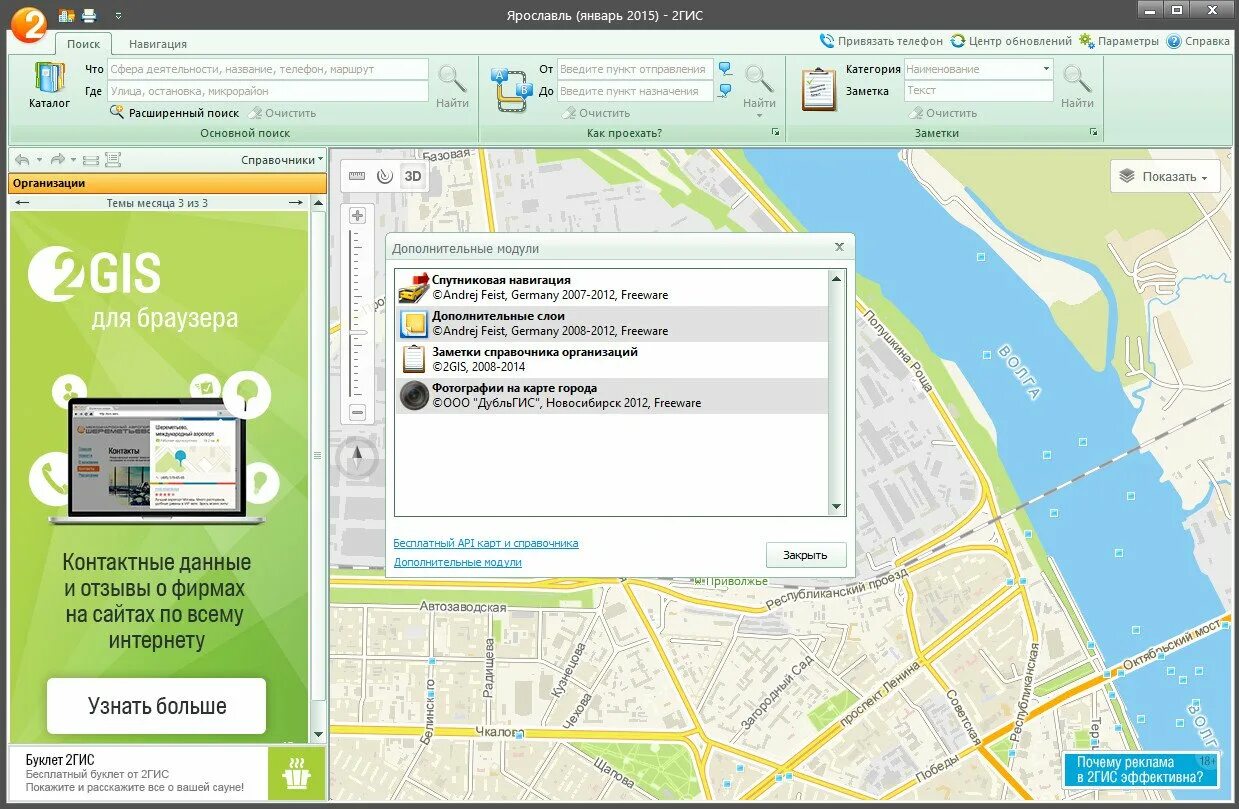Click the map zoom slider handle
The image size is (1239, 809).
click(357, 332)
